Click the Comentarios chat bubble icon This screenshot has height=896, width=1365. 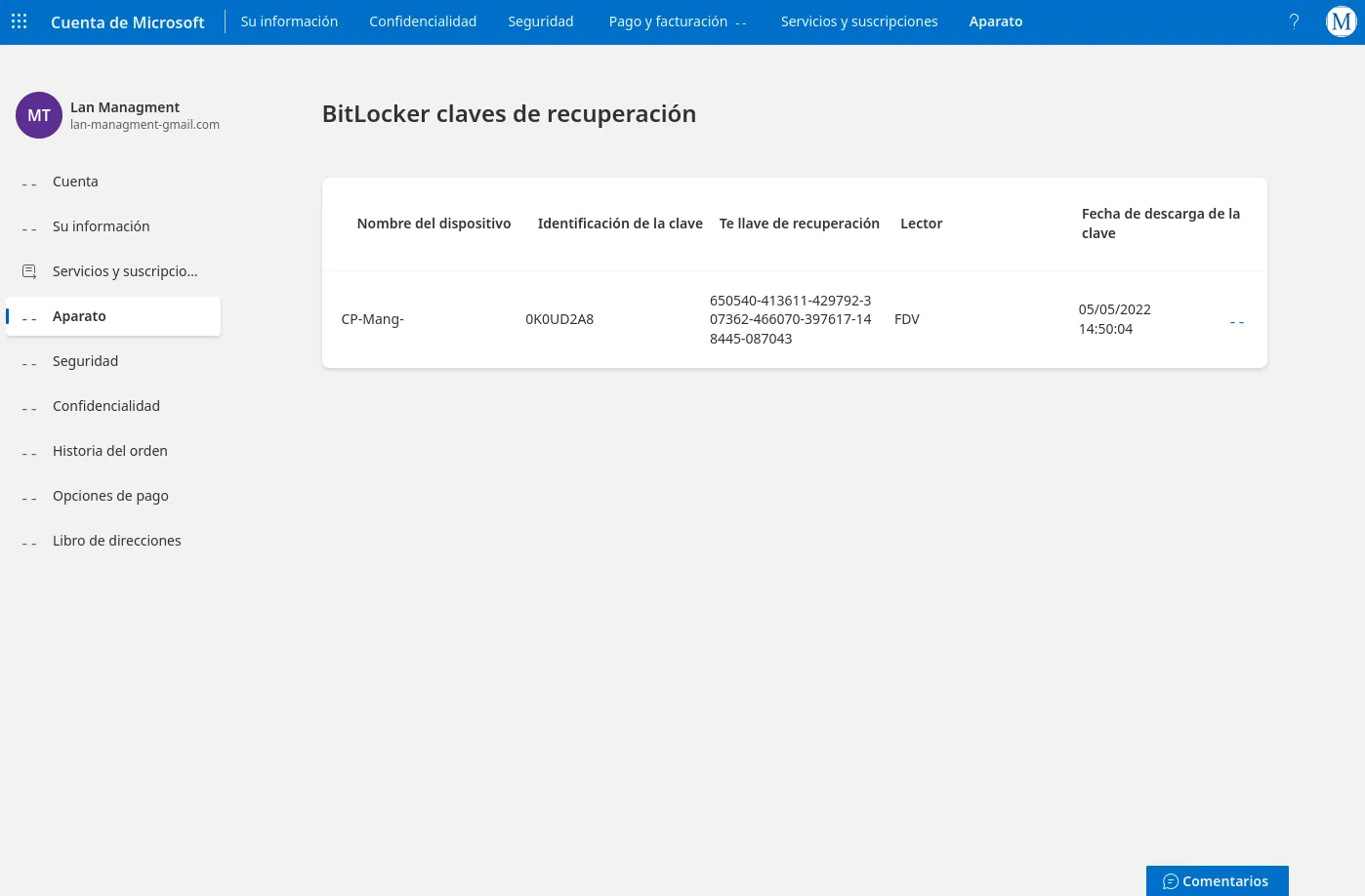1171,881
